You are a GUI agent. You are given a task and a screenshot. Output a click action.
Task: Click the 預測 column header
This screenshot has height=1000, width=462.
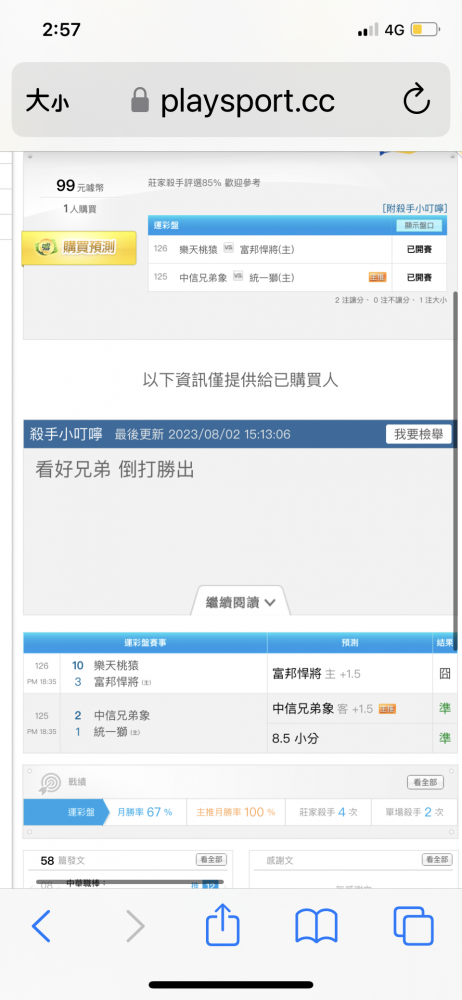[x=350, y=642]
